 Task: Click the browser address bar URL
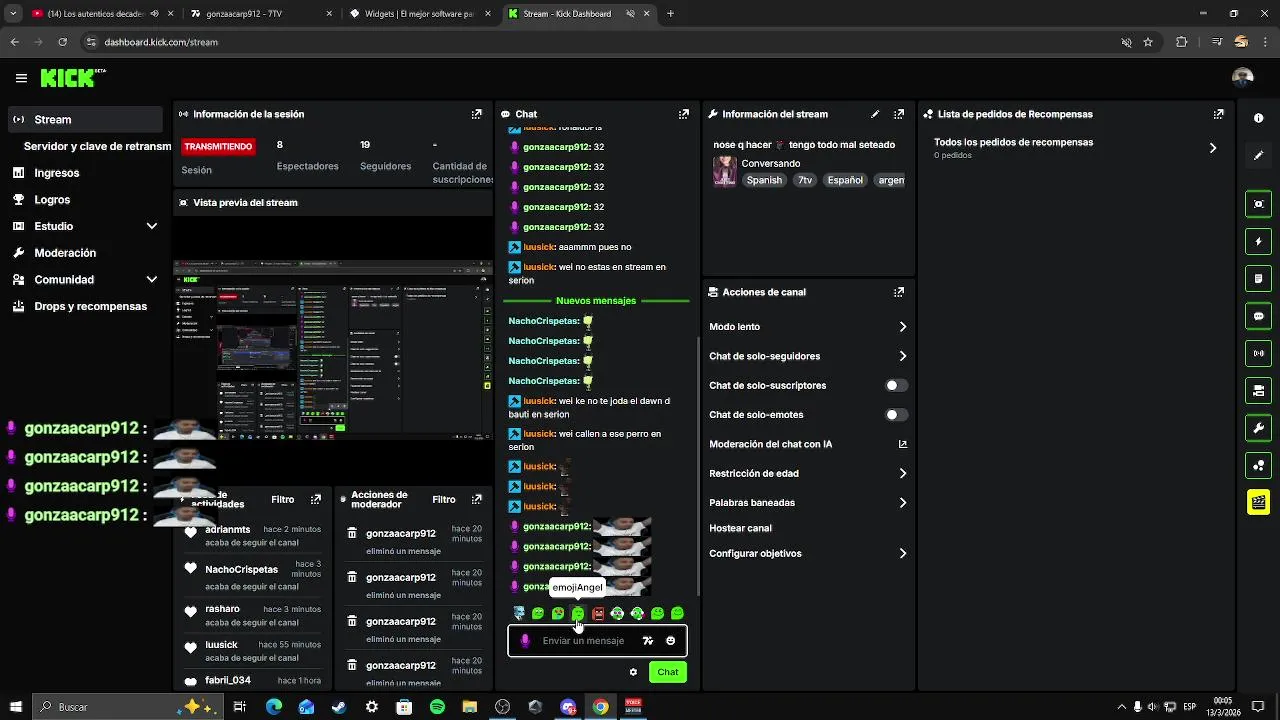click(161, 42)
